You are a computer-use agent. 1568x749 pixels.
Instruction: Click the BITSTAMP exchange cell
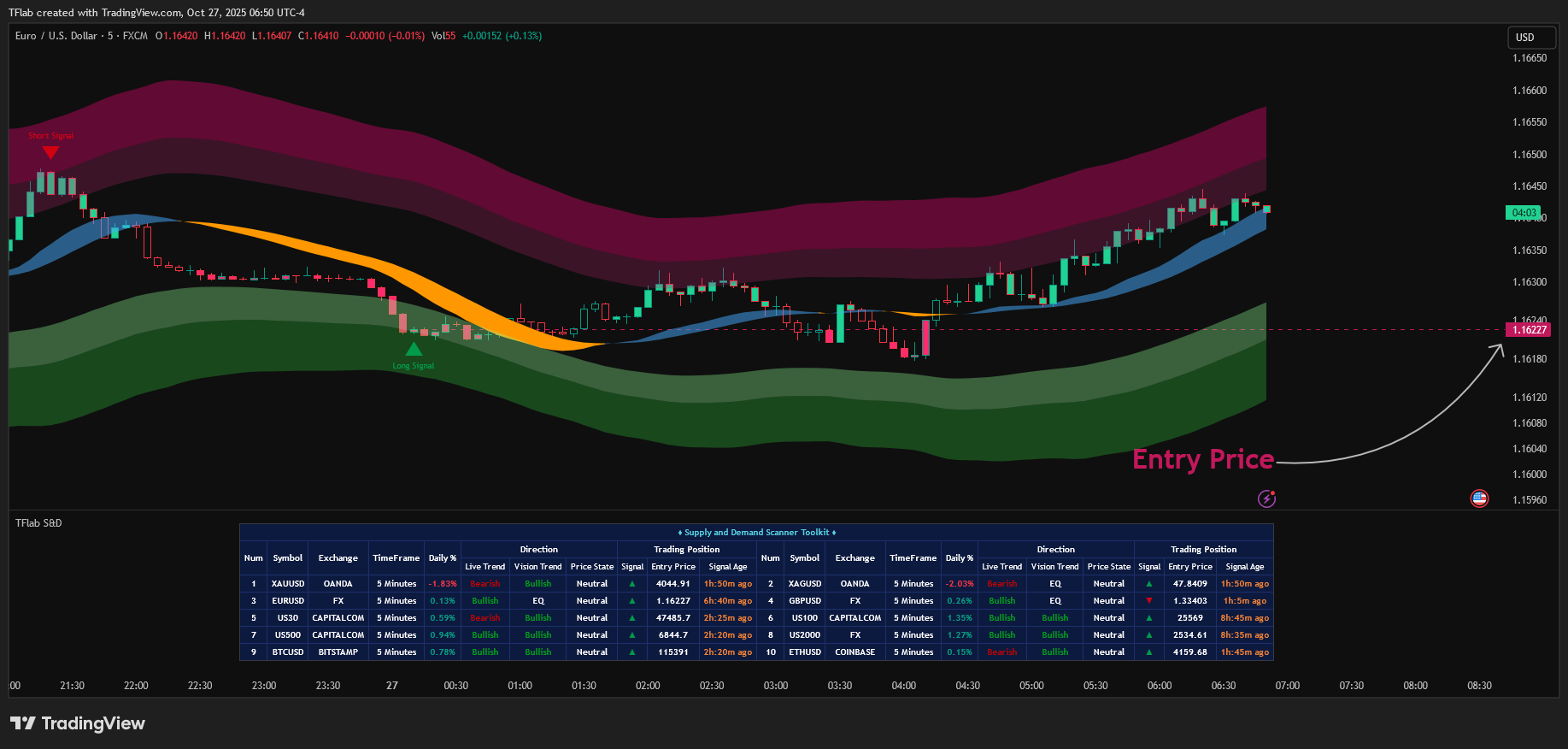[338, 652]
